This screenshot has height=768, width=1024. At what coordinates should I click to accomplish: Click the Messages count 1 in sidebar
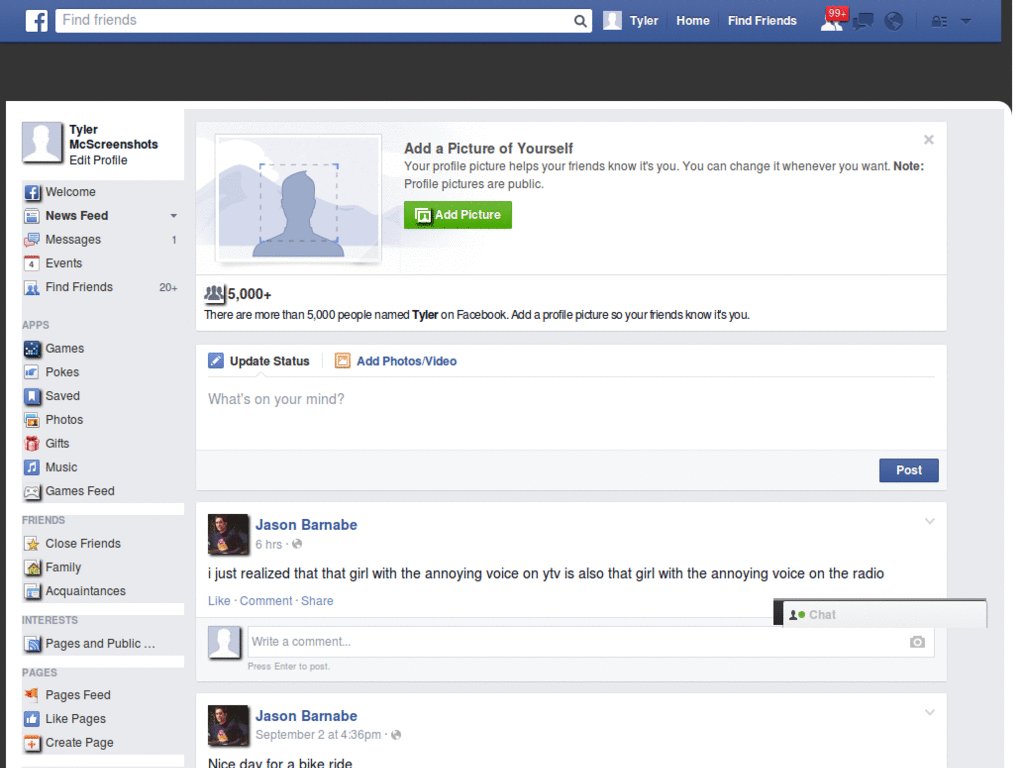[174, 240]
